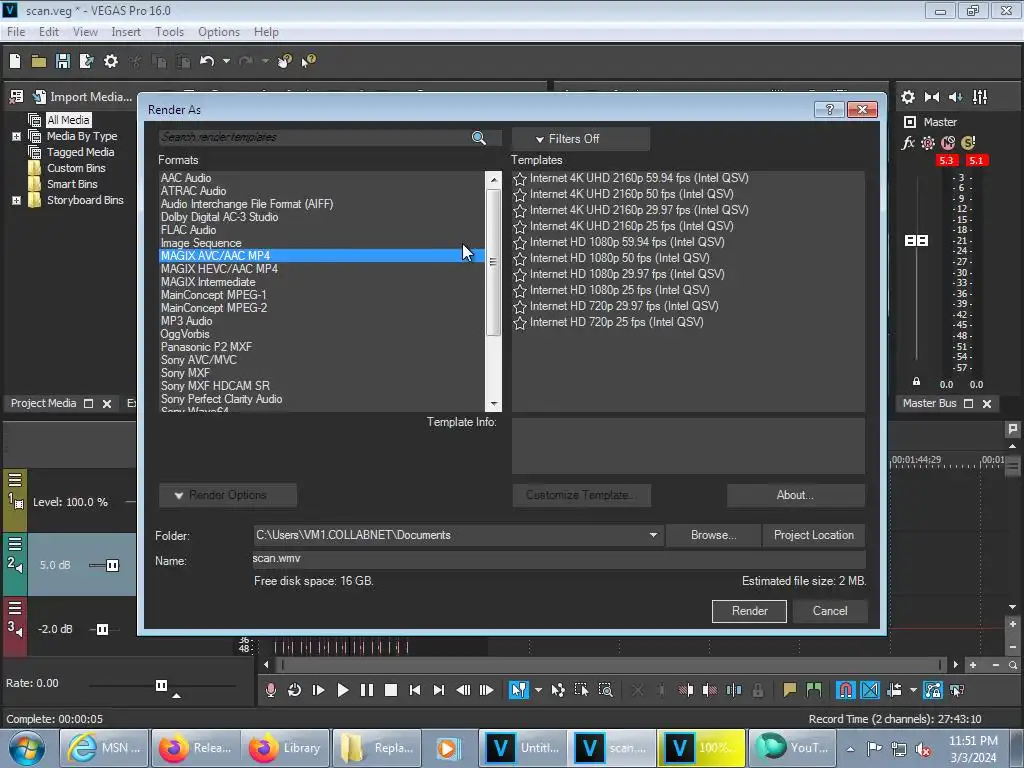
Task: Open the Undo history dropdown arrow
Action: (x=226, y=61)
